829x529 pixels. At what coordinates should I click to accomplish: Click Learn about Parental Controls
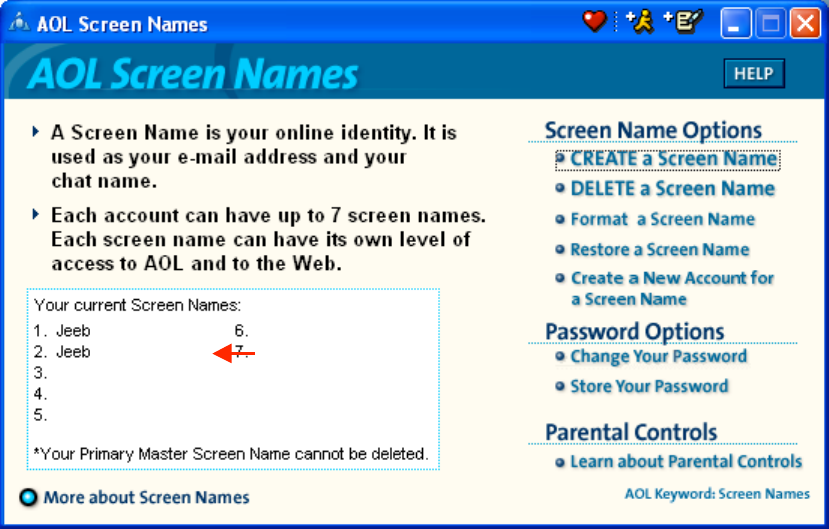point(686,461)
